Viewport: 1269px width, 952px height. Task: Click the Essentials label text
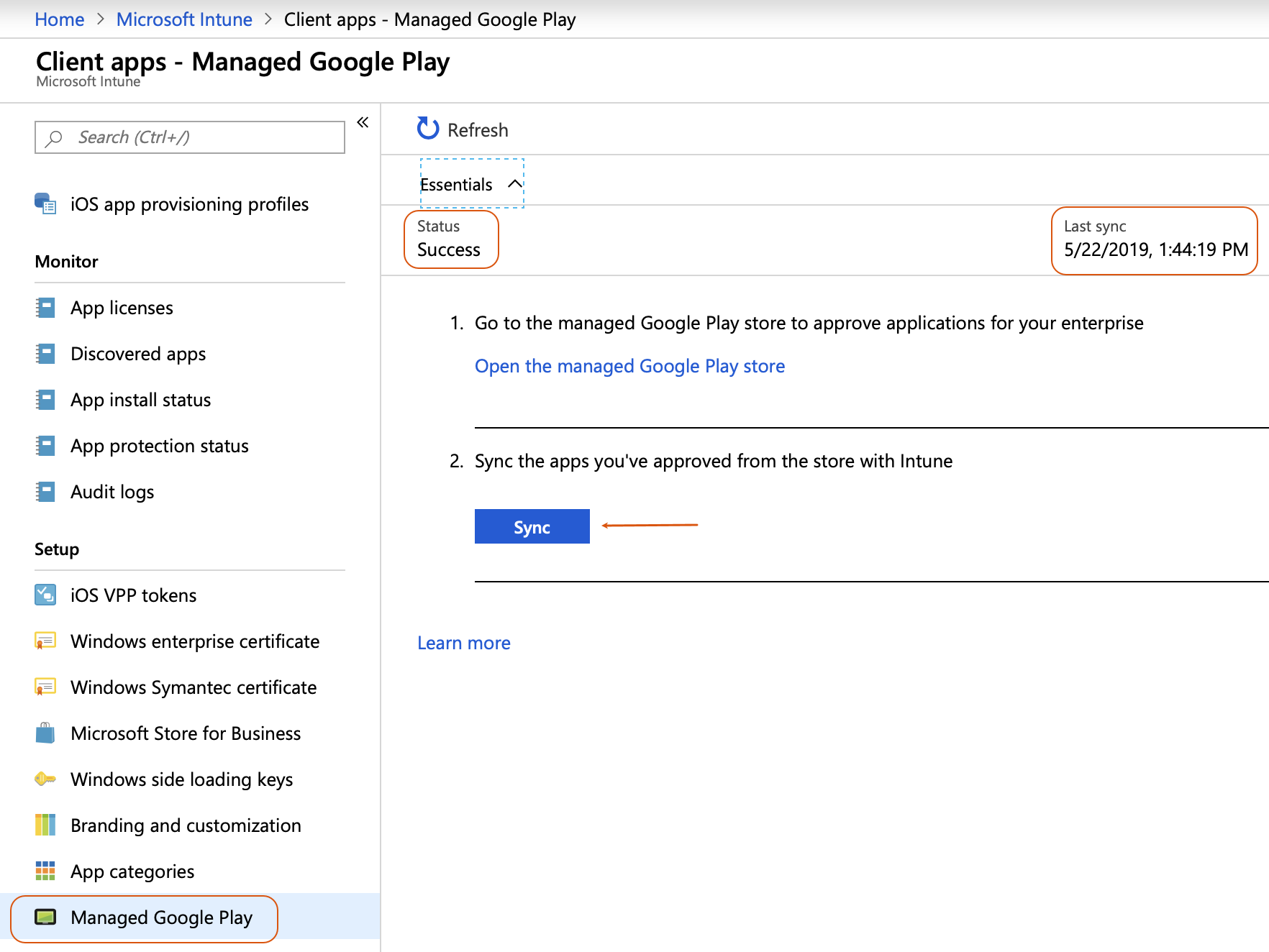point(456,185)
